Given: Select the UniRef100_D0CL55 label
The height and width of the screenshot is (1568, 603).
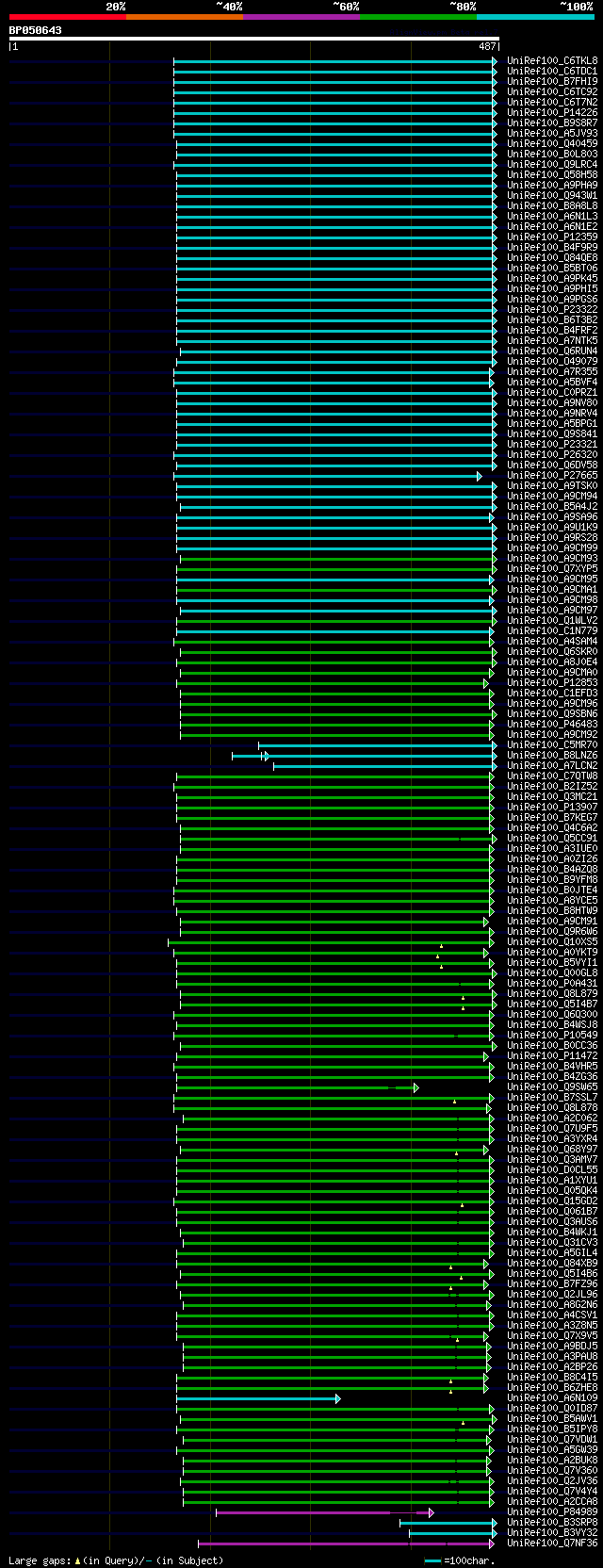Looking at the screenshot, I should tap(552, 1169).
